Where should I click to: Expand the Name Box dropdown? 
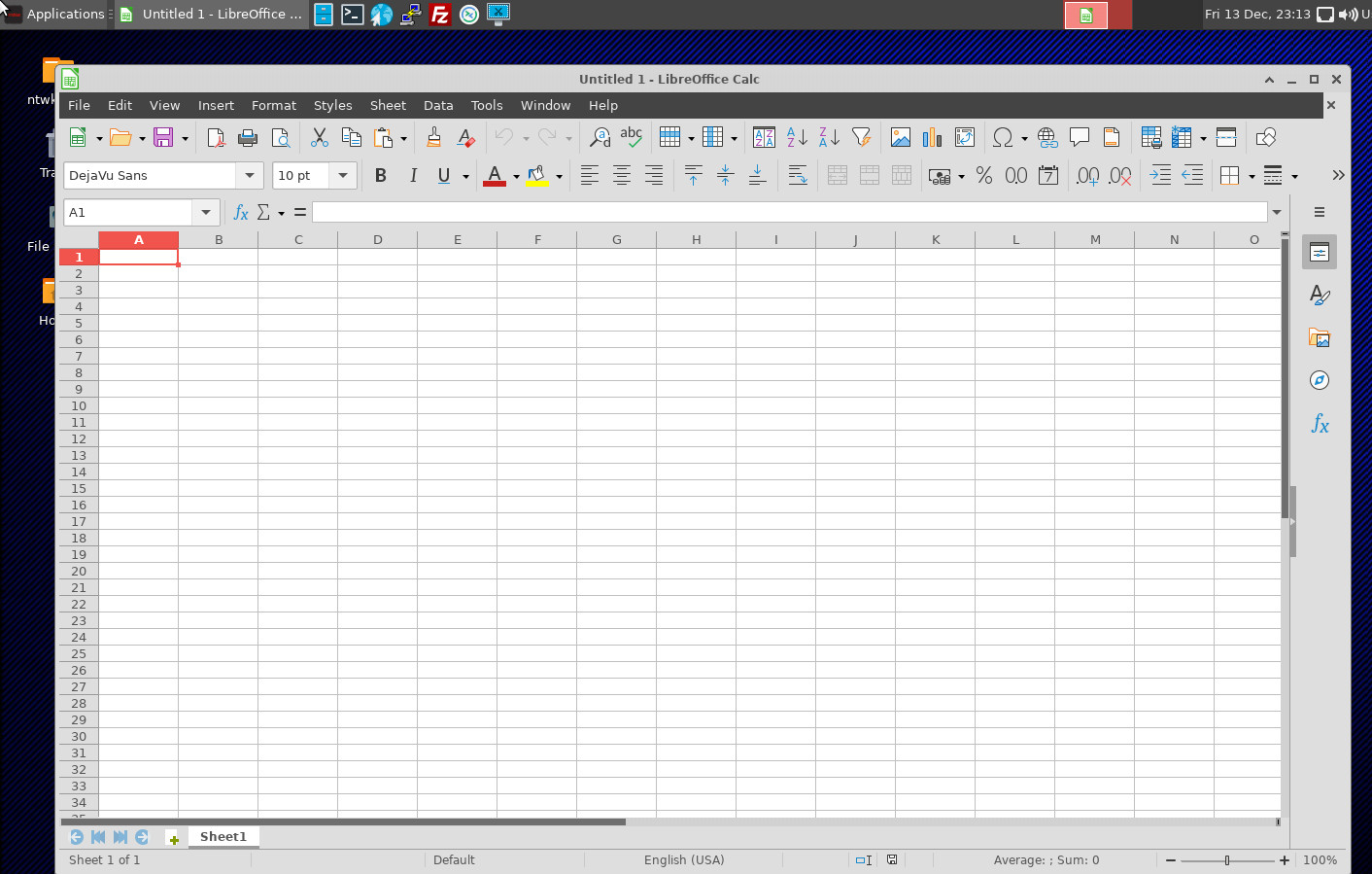click(x=206, y=212)
